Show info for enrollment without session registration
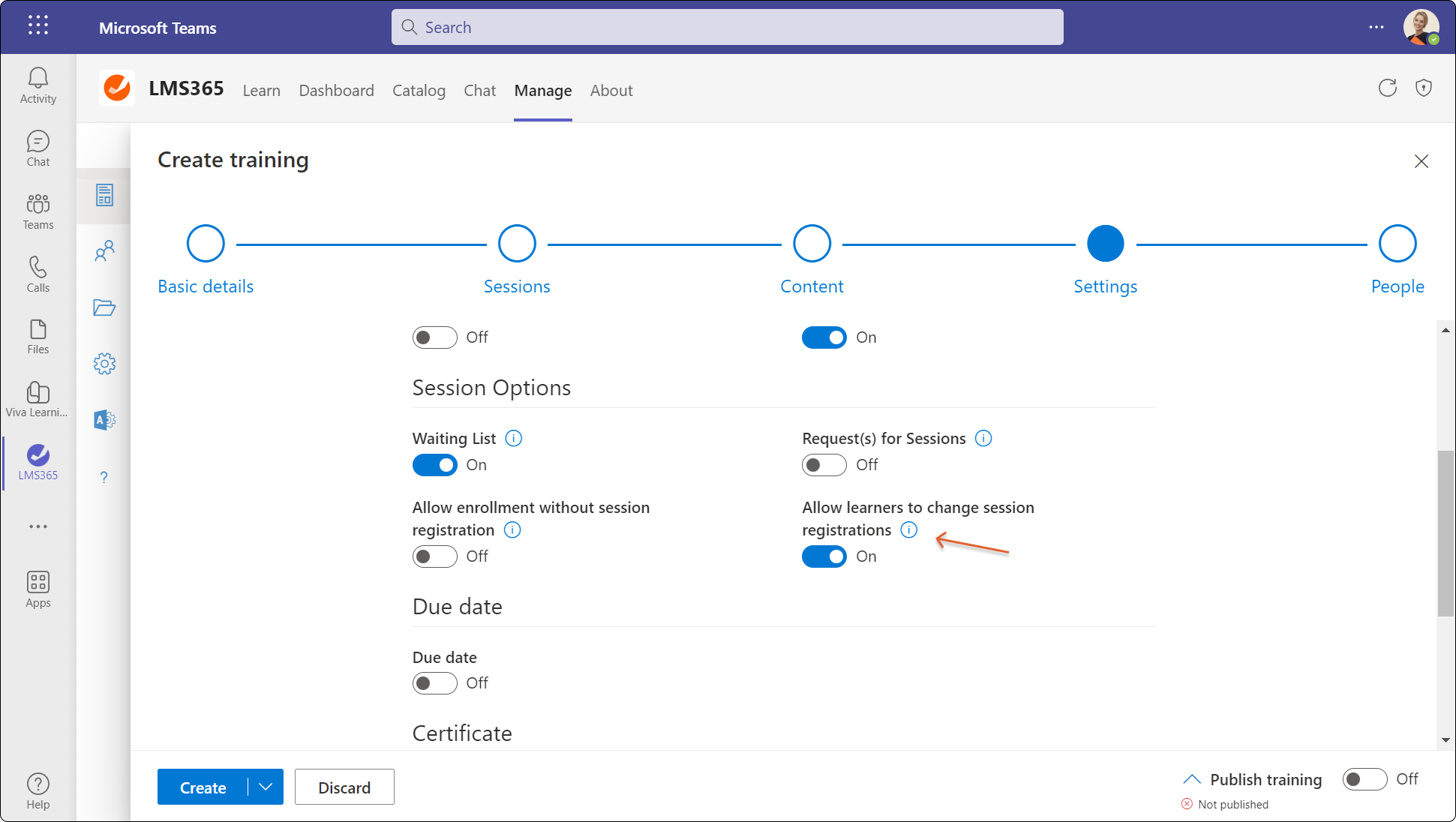The height and width of the screenshot is (822, 1456). pyautogui.click(x=512, y=530)
